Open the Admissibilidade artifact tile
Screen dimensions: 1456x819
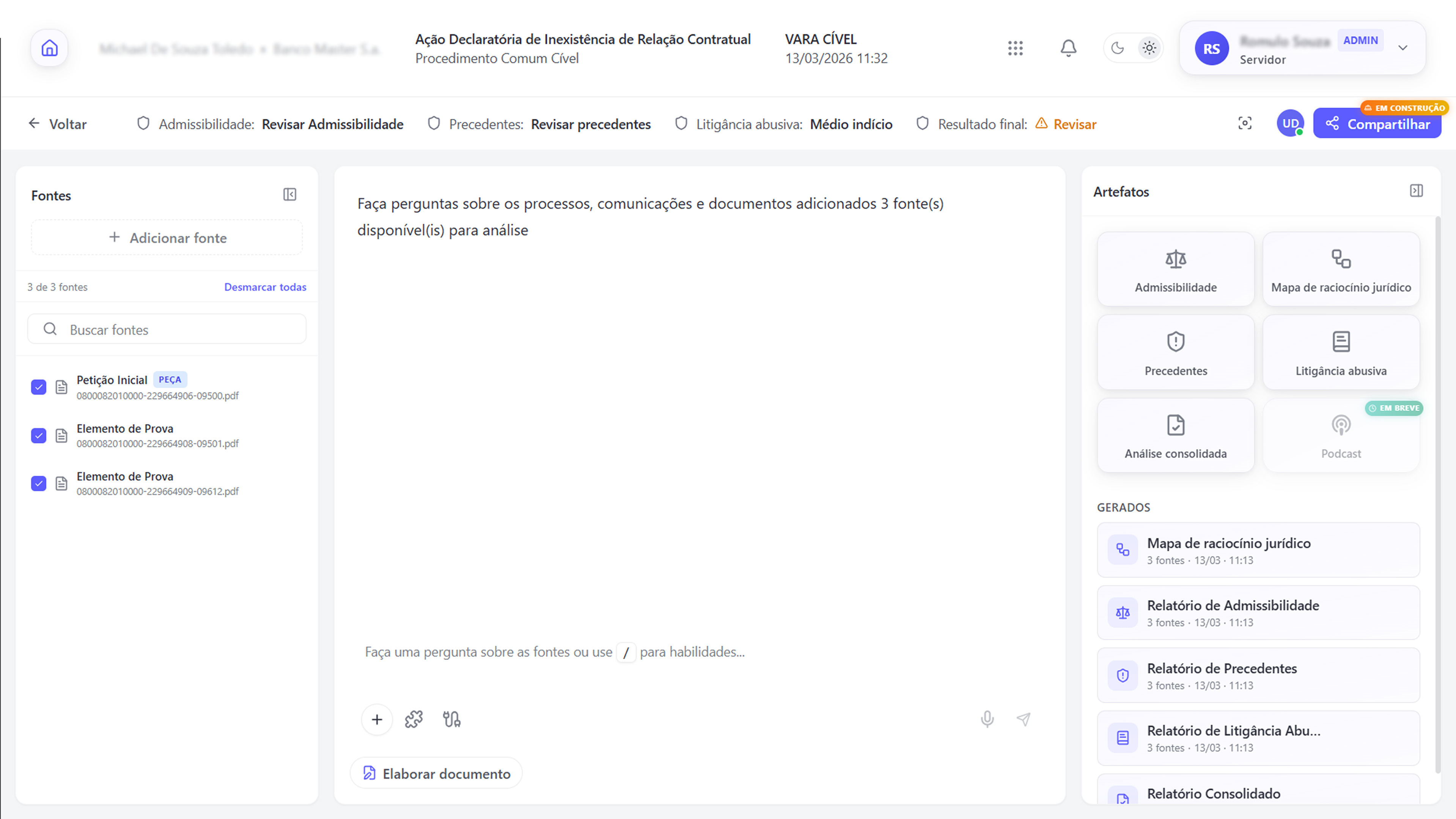(1176, 269)
